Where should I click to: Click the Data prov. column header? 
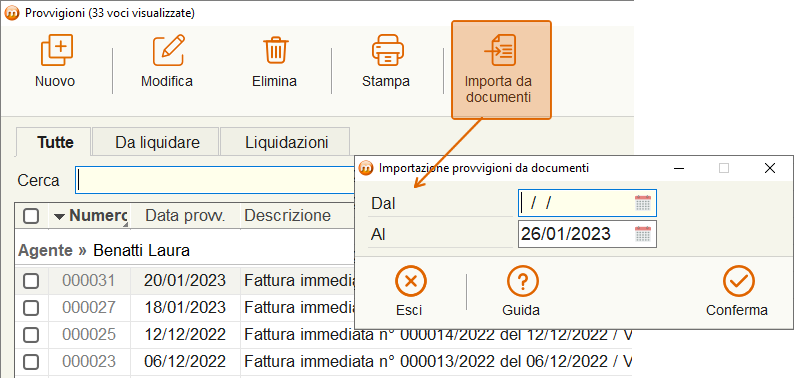click(x=185, y=216)
